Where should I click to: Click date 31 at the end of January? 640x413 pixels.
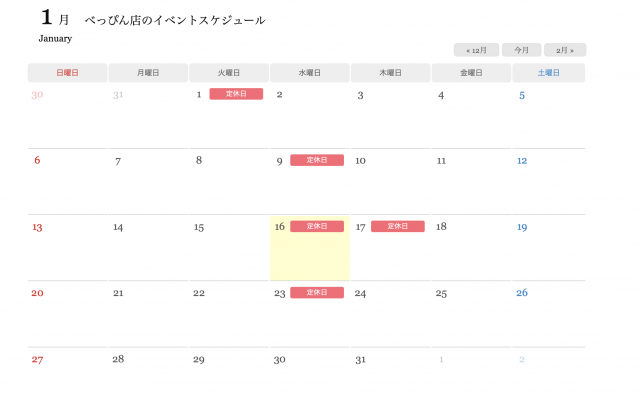(x=360, y=360)
